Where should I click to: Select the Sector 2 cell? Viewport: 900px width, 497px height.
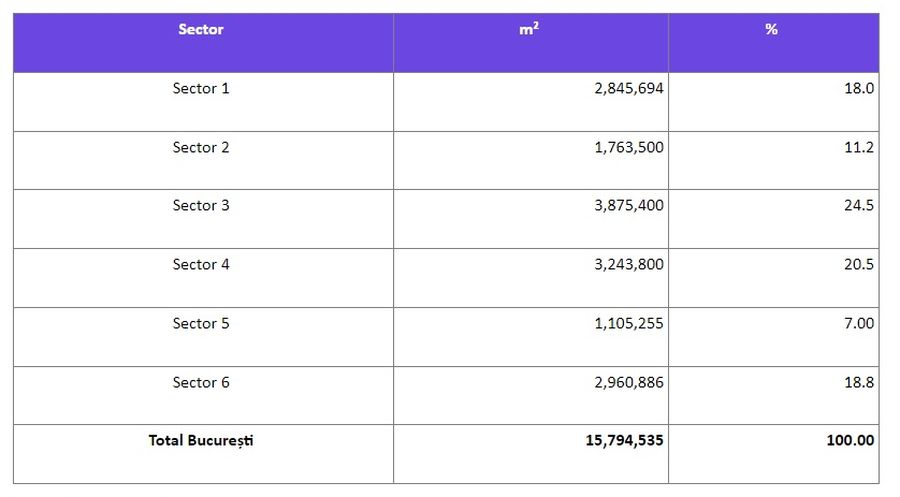[201, 147]
